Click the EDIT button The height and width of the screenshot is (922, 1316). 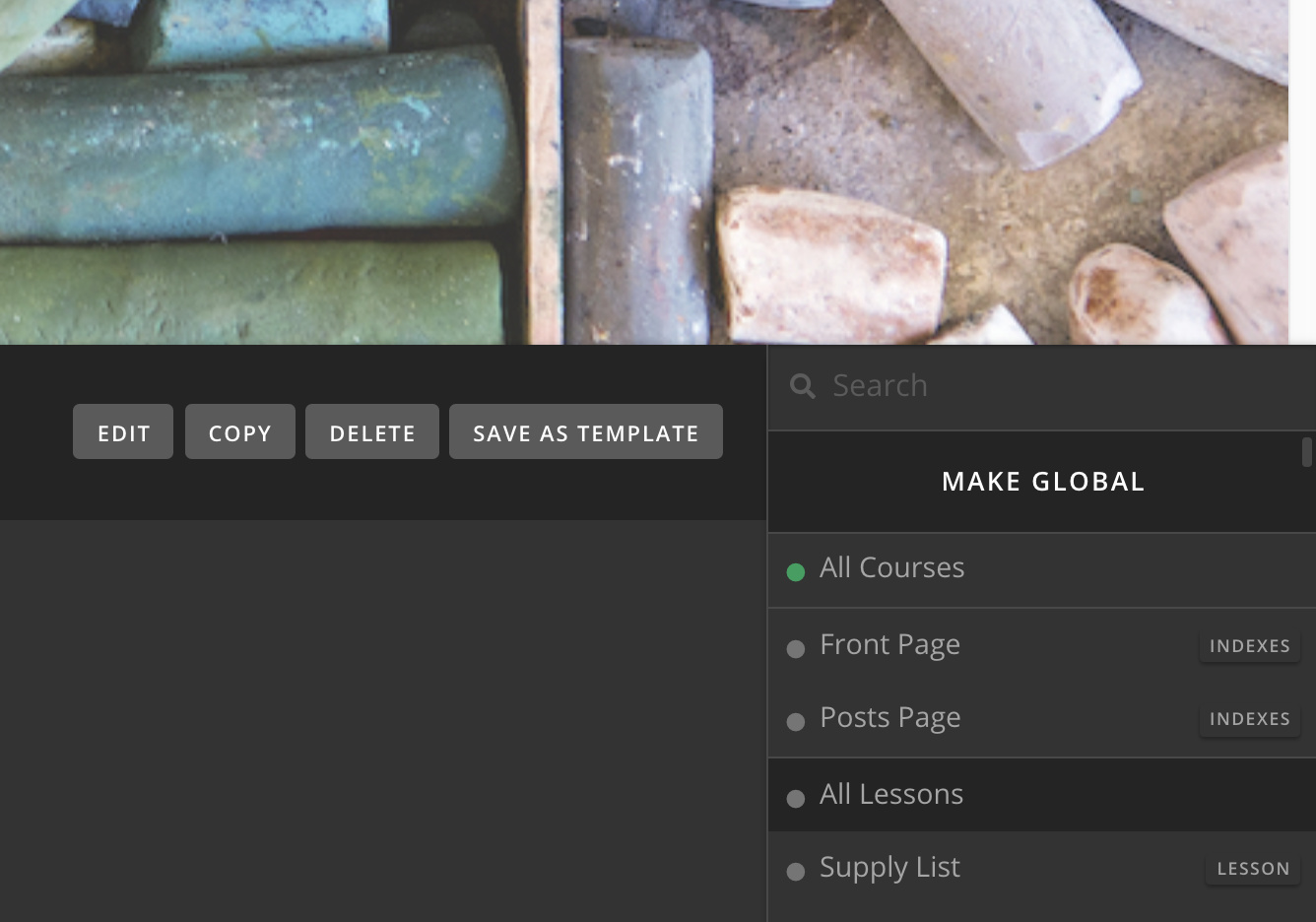pos(123,432)
